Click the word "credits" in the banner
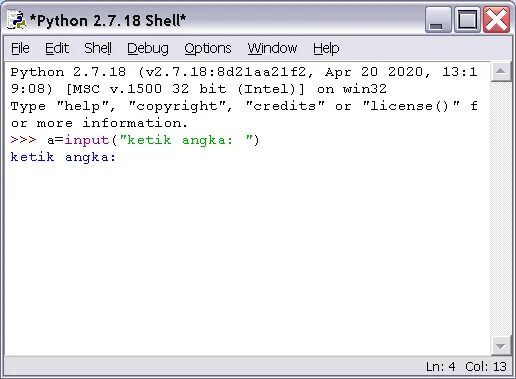This screenshot has height=379, width=516. point(285,106)
